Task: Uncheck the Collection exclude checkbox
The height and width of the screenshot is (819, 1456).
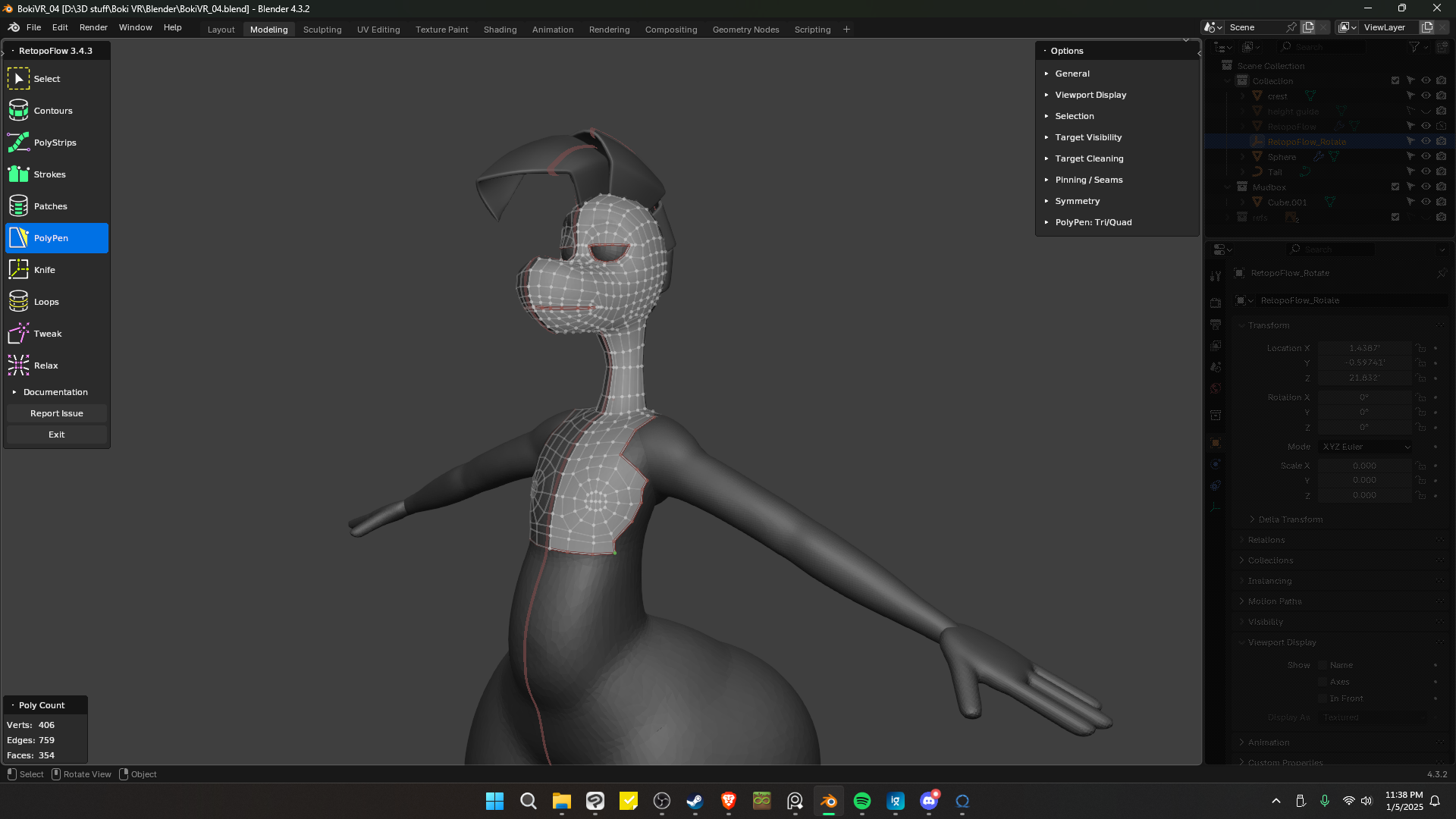Action: pyautogui.click(x=1395, y=81)
